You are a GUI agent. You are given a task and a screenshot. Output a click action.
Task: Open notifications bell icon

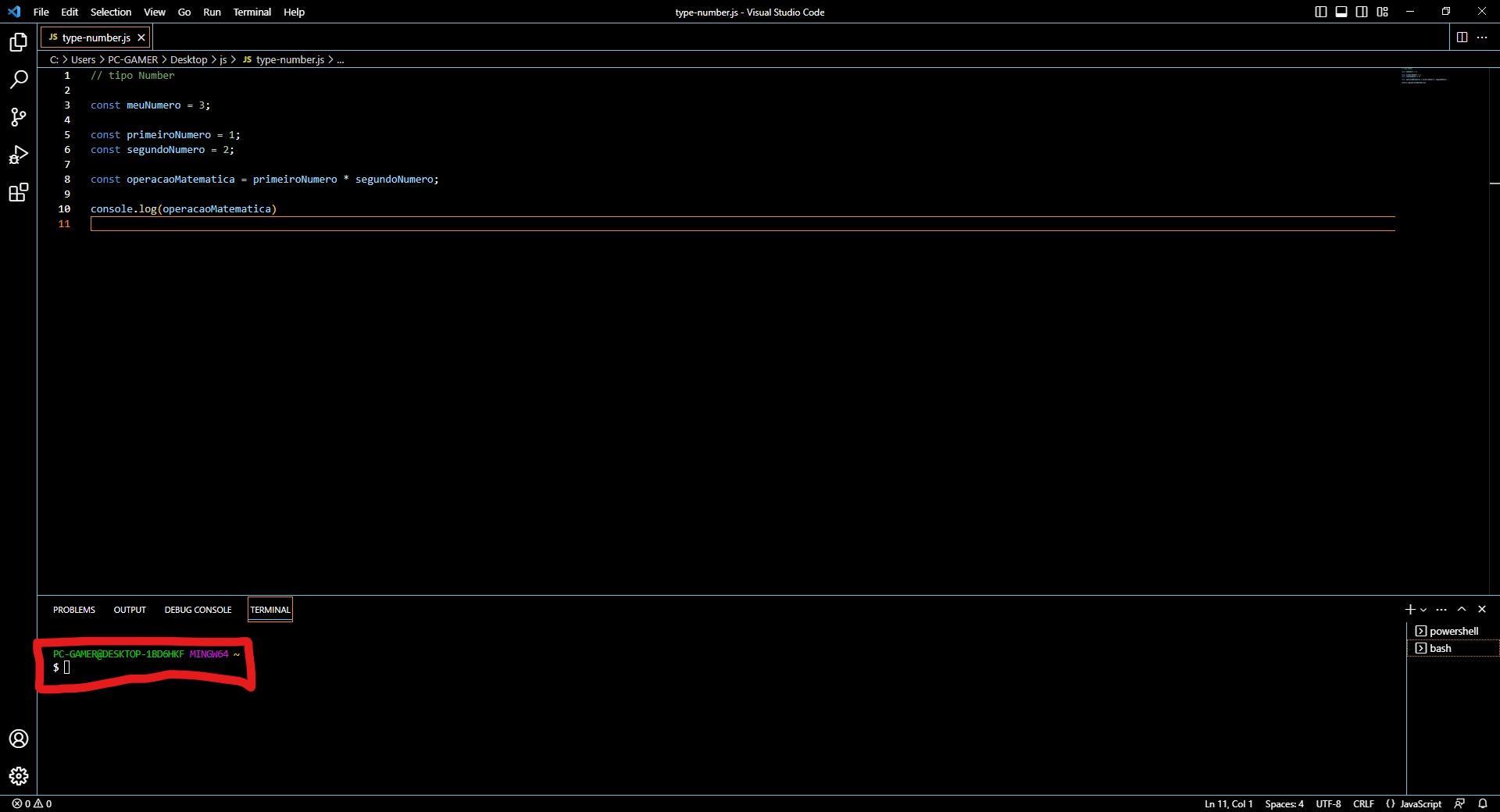(1483, 803)
